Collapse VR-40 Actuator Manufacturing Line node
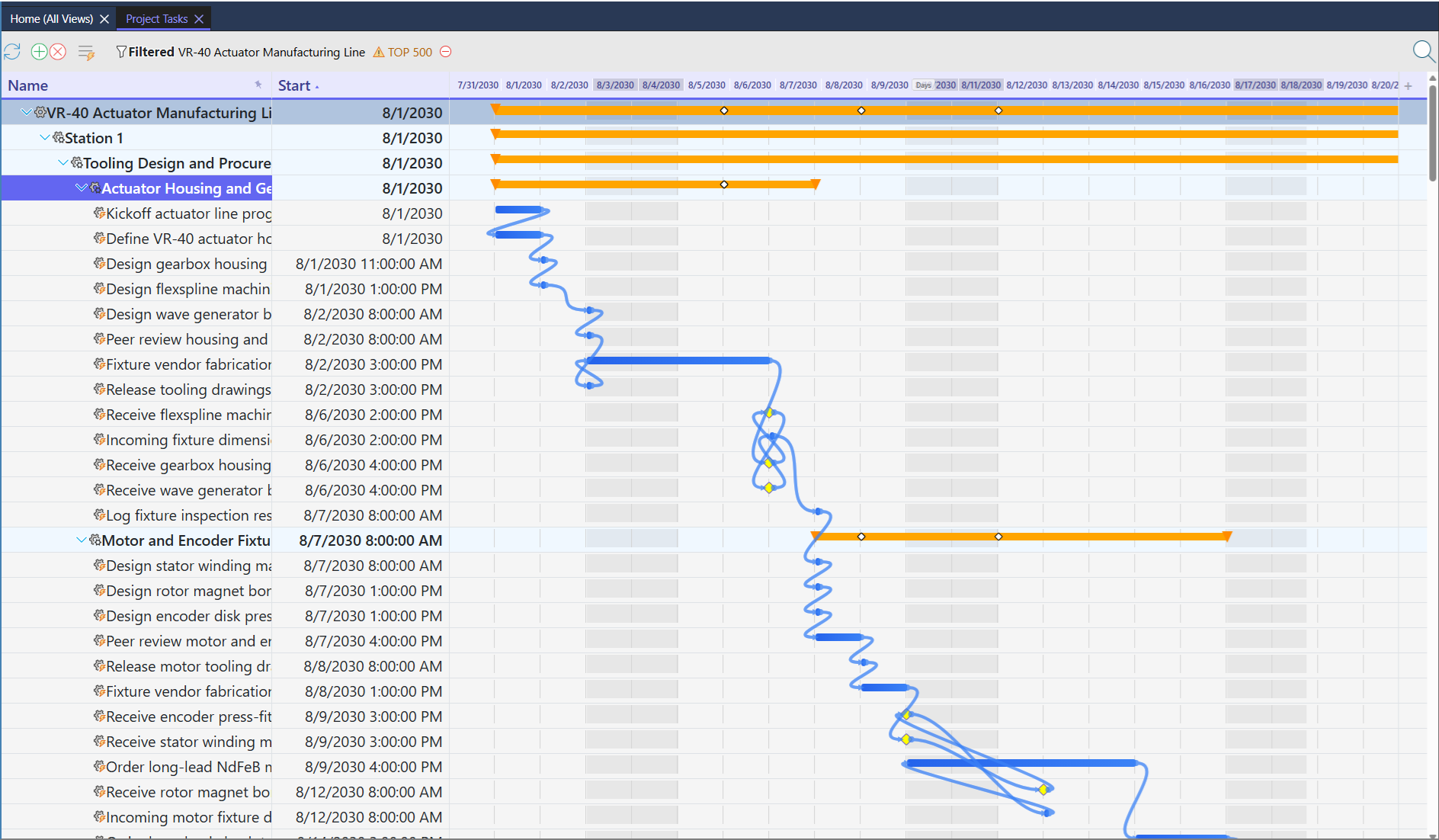 (x=26, y=113)
